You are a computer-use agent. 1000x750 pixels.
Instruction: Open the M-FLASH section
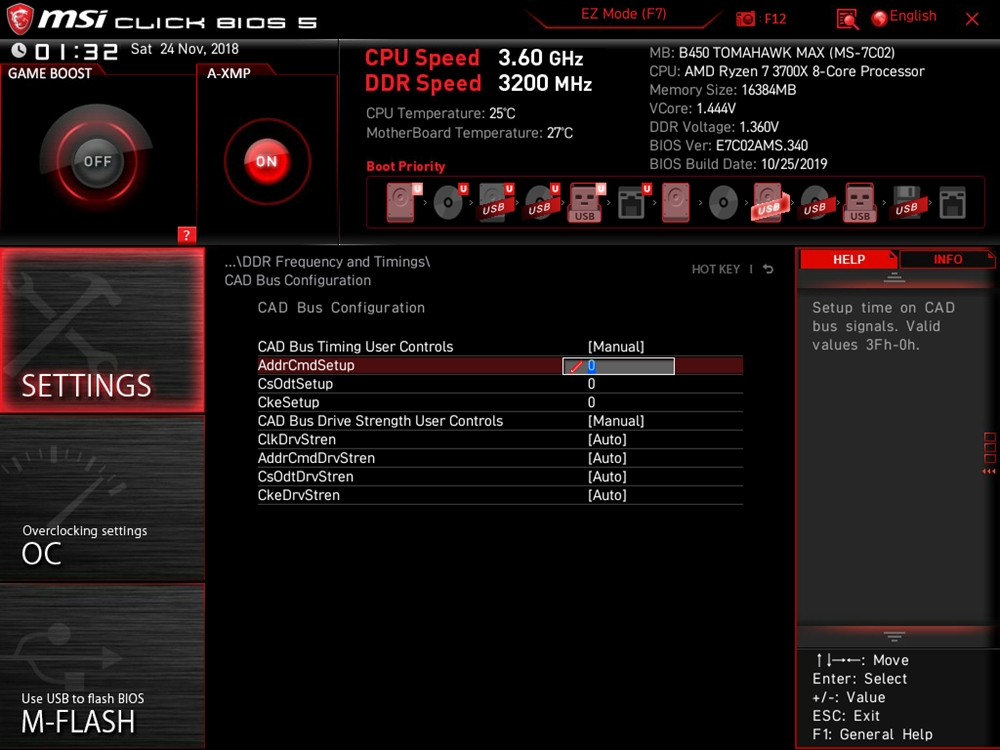pyautogui.click(x=102, y=666)
